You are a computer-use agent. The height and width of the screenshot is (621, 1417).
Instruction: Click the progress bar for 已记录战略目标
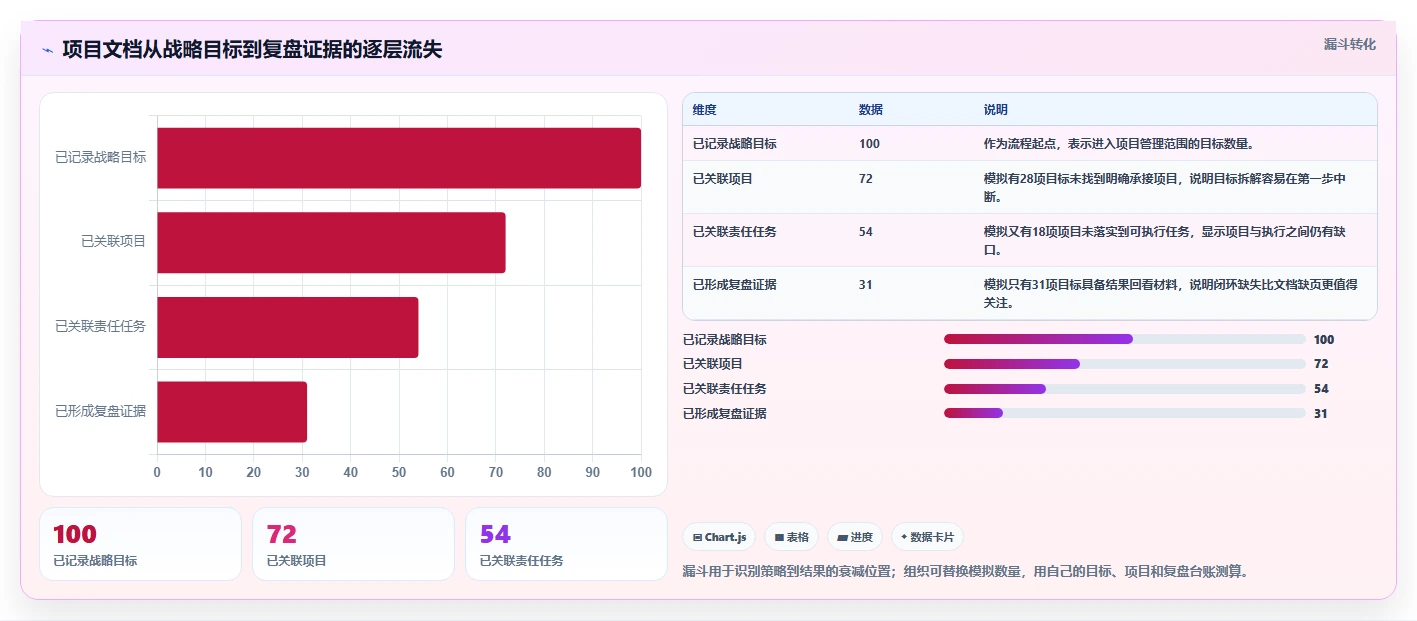click(1125, 339)
